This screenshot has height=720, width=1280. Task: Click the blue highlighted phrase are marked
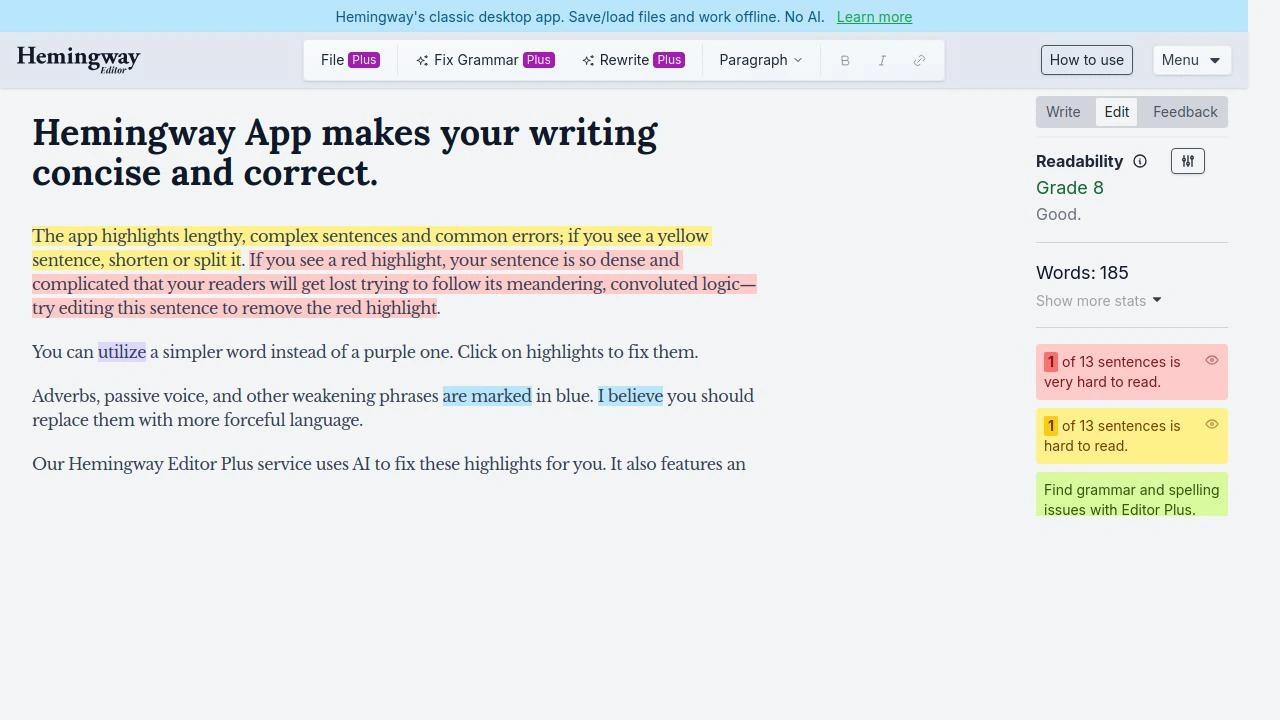tap(487, 396)
